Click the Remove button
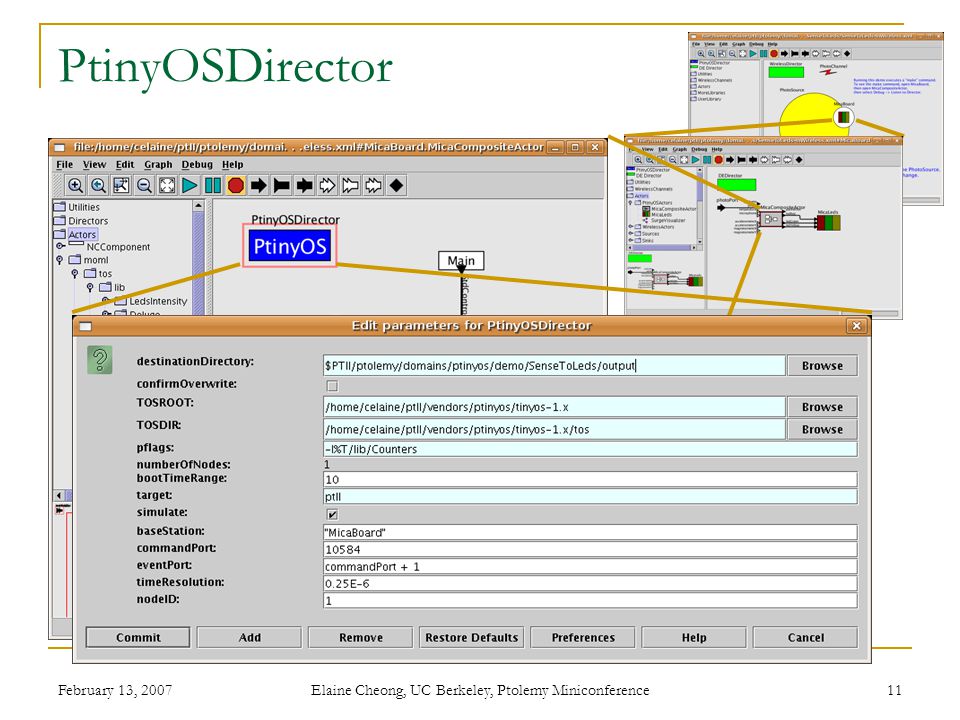Screen dimensions: 960x720 (361, 637)
